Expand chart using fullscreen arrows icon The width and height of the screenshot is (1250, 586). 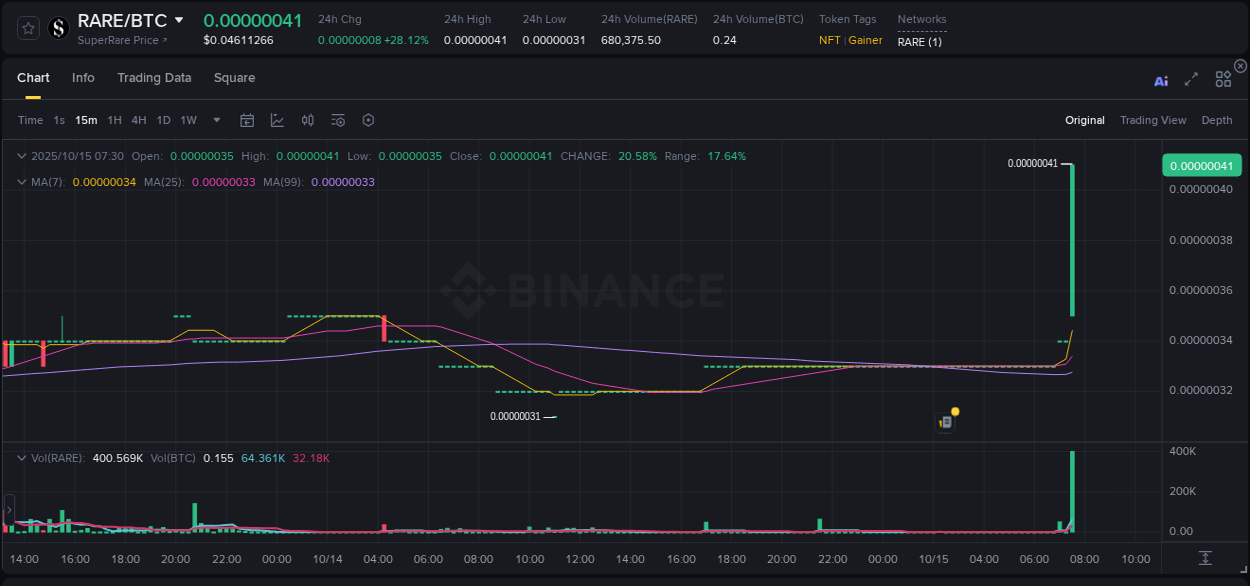(1192, 79)
